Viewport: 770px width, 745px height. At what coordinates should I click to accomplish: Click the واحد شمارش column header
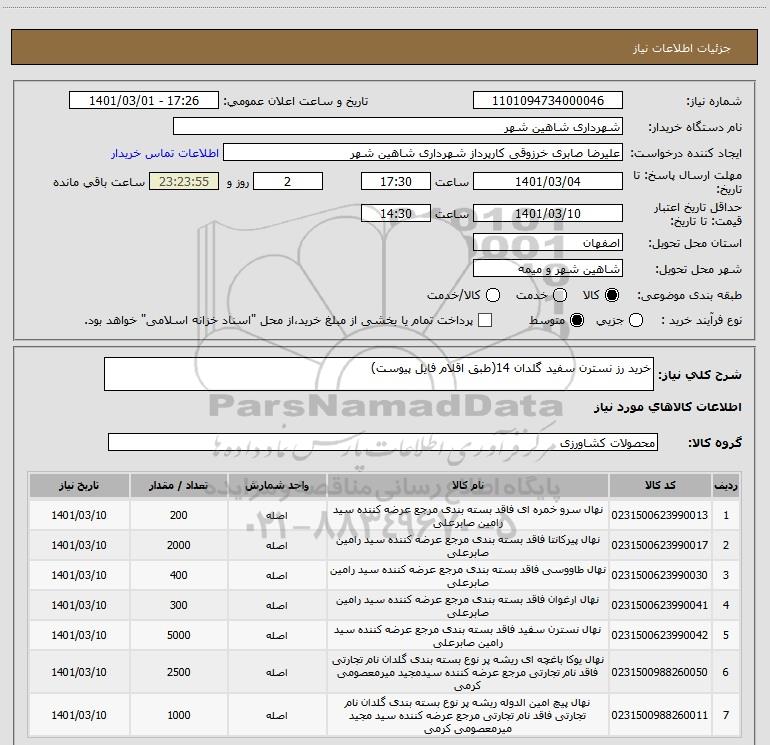pyautogui.click(x=277, y=485)
